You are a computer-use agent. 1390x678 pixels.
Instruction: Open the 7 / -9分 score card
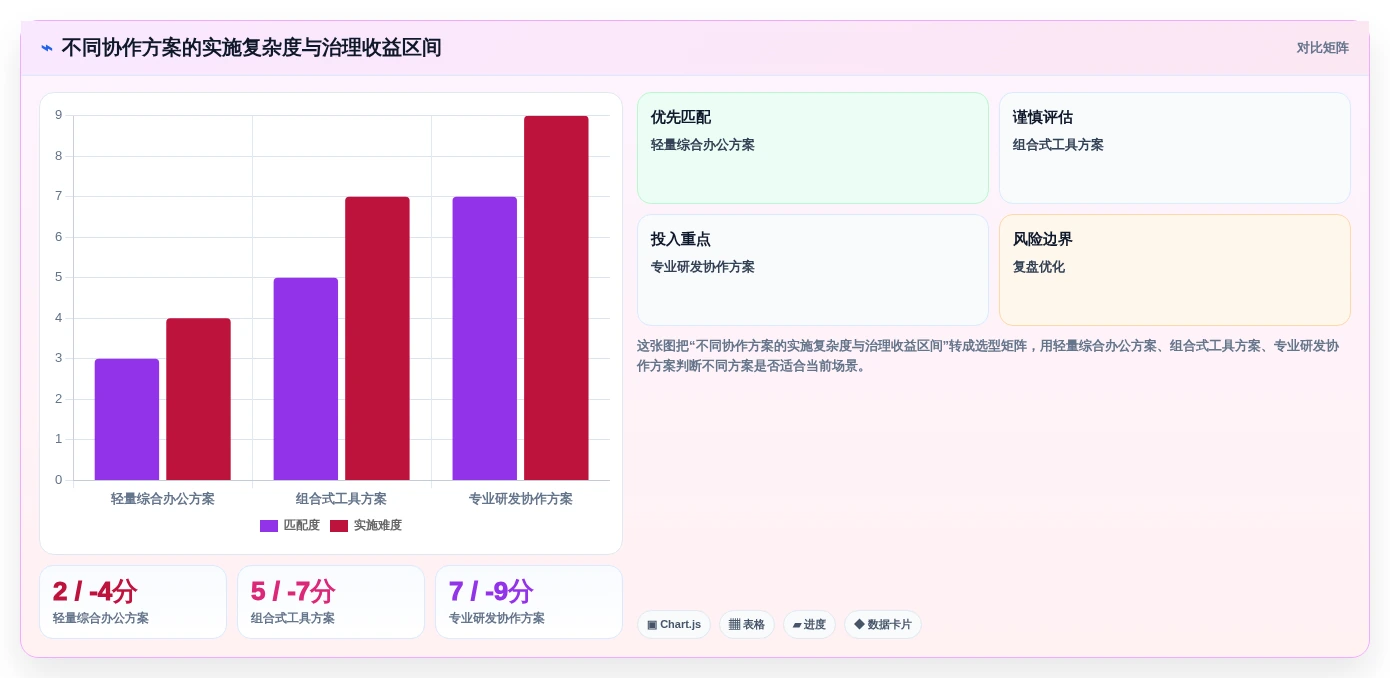click(x=529, y=602)
